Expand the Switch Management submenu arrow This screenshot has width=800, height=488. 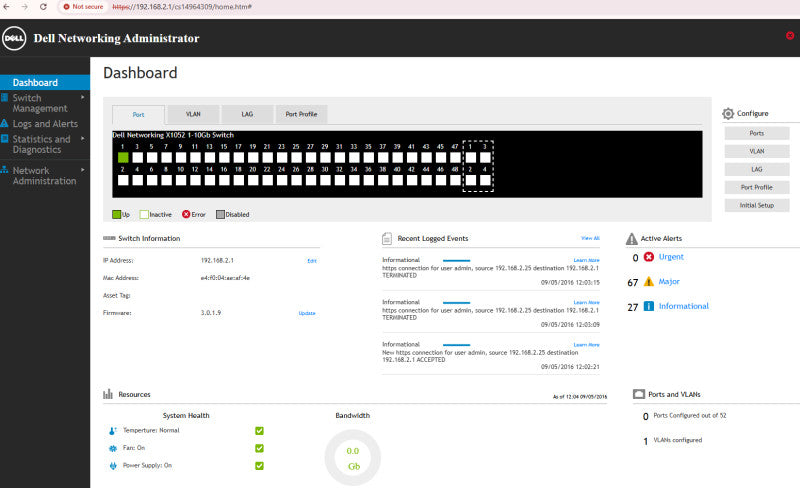pyautogui.click(x=82, y=96)
